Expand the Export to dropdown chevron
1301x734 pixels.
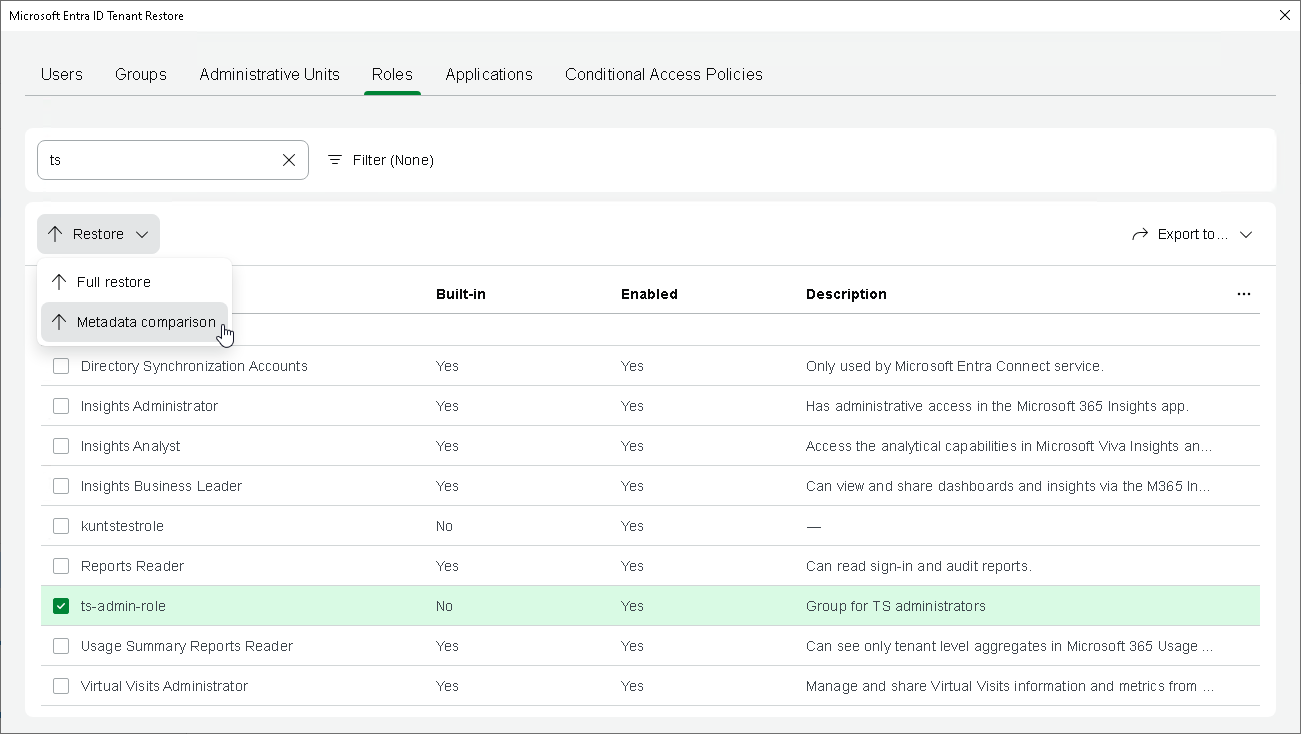click(x=1246, y=234)
